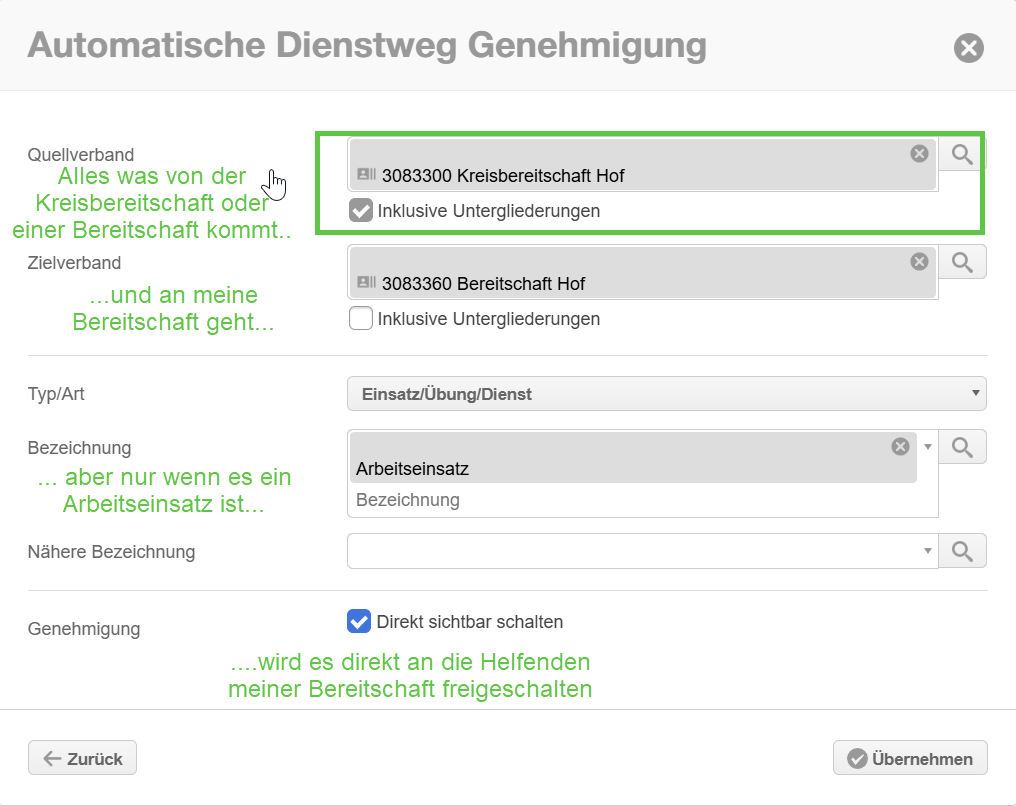Viewport: 1016px width, 806px height.
Task: Uncheck Inklusive Untergliederungen under Quellverband
Action: [360, 211]
